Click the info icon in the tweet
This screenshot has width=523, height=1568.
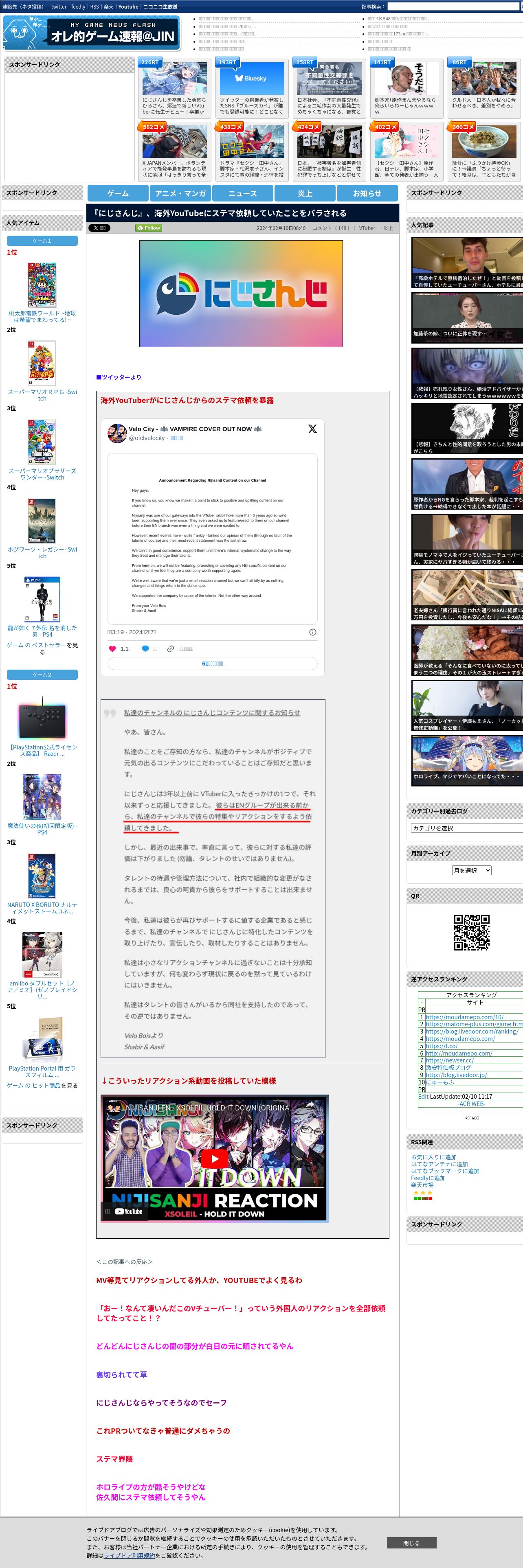(312, 632)
